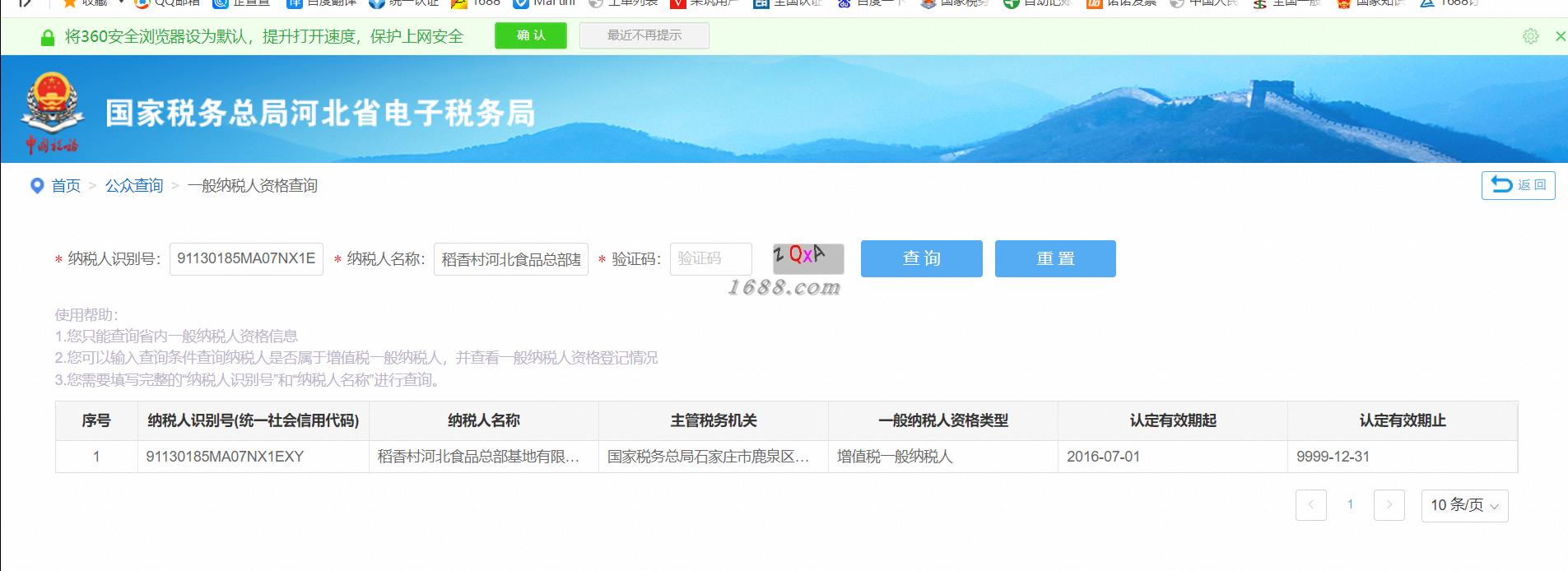
Task: Open 公众查询 breadcrumb link
Action: tap(134, 186)
